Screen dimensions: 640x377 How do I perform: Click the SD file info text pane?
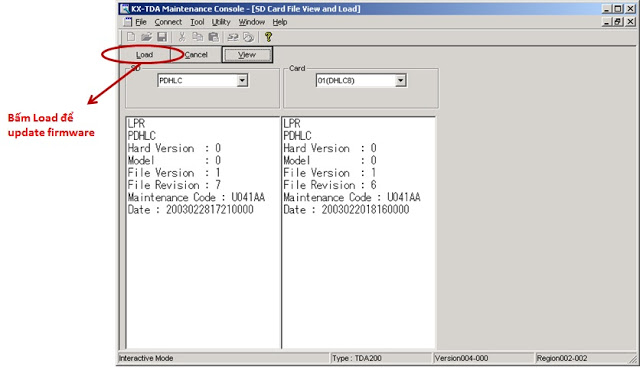(203, 233)
